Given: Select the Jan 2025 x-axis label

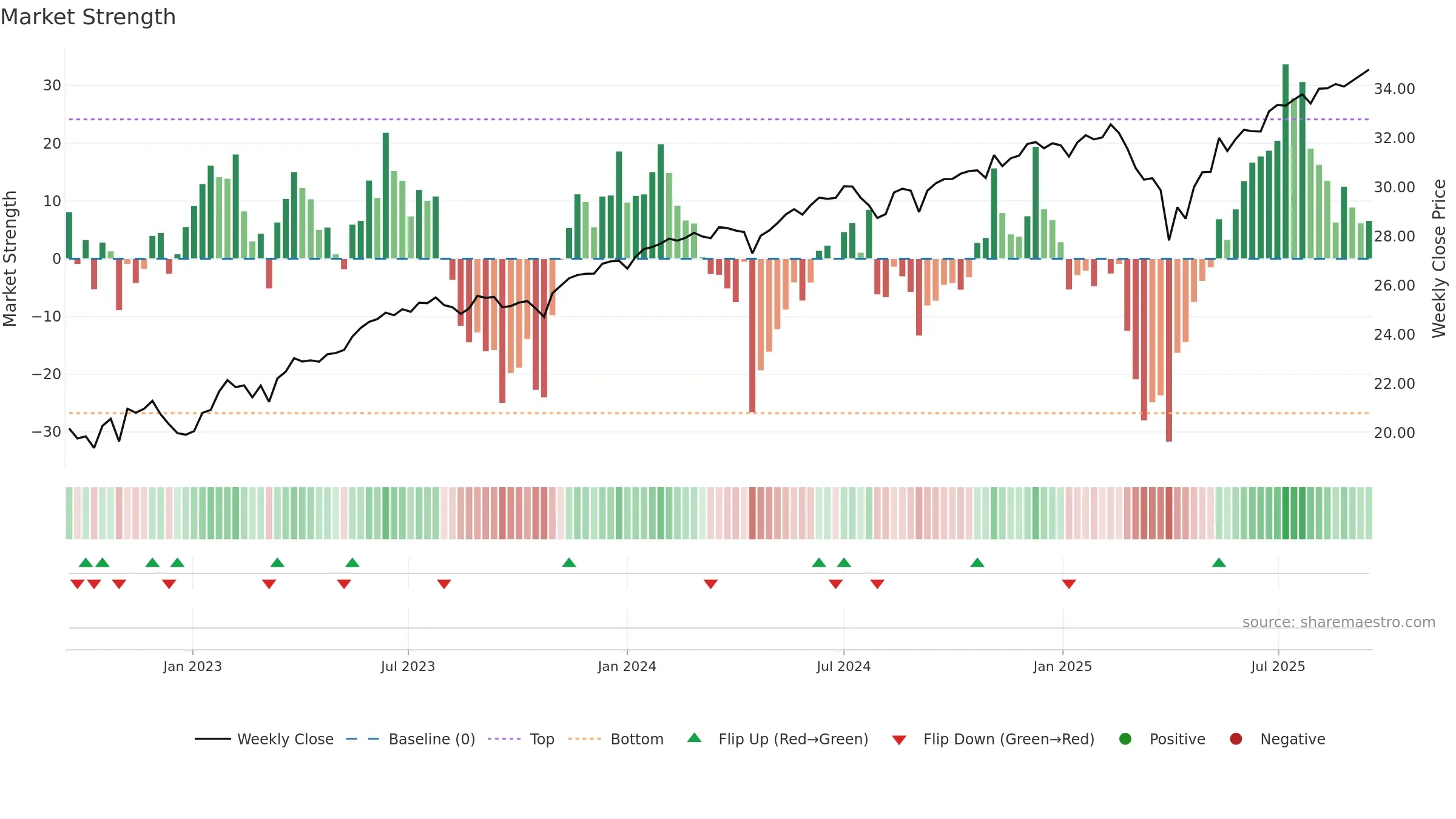Looking at the screenshot, I should pos(1062,666).
